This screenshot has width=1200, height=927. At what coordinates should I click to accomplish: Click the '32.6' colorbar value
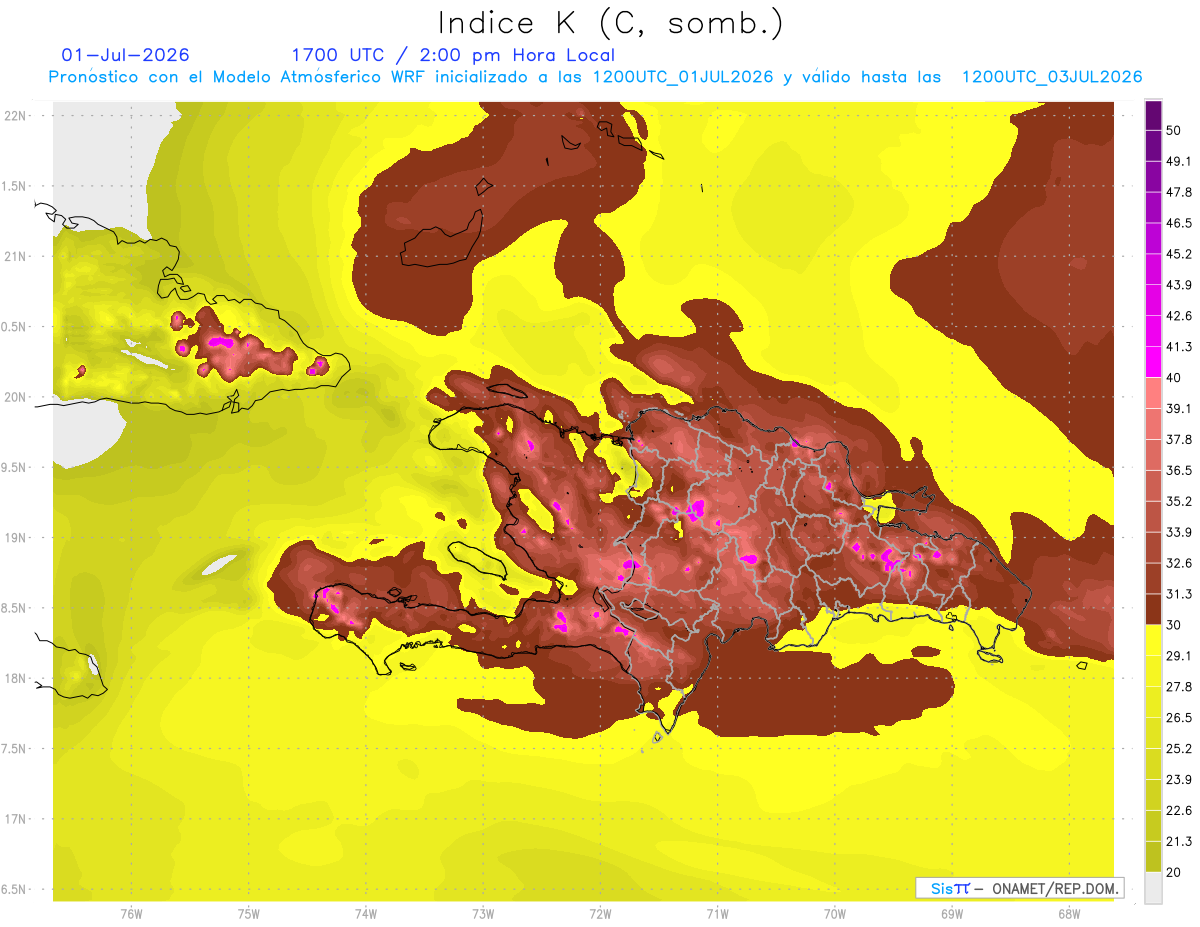[1180, 563]
